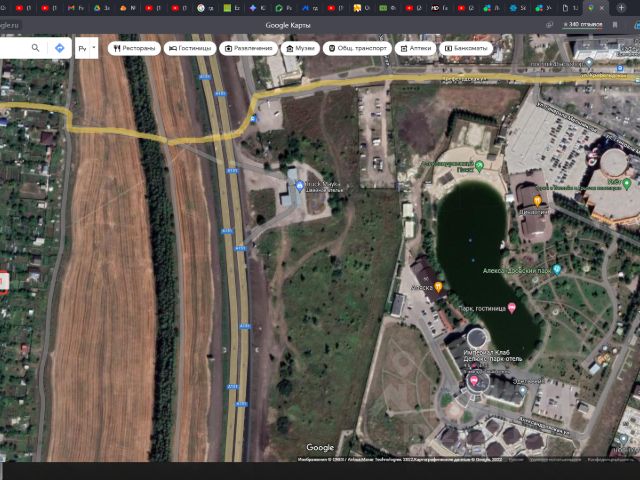Expand the language dropdown arrow by 'Ру'
The width and height of the screenshot is (640, 480).
pyautogui.click(x=94, y=47)
